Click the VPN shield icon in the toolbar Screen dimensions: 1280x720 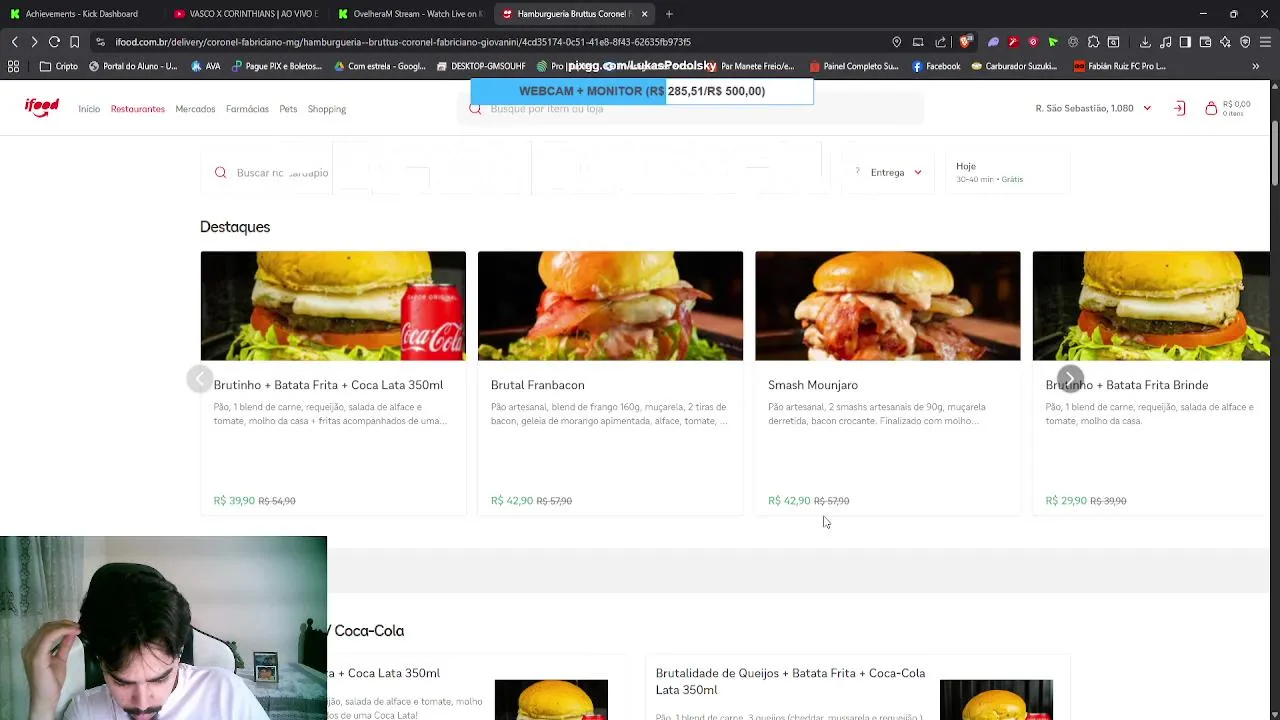coord(1245,42)
